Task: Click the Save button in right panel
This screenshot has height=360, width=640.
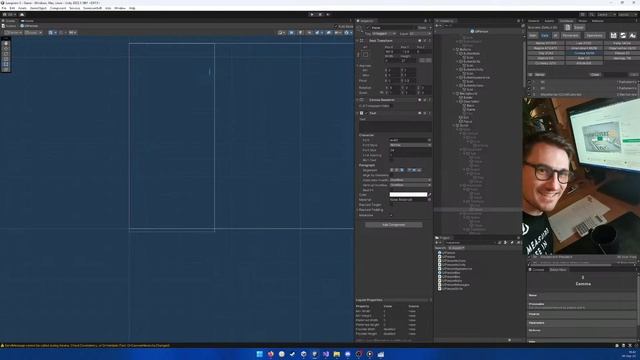Action: point(579,27)
